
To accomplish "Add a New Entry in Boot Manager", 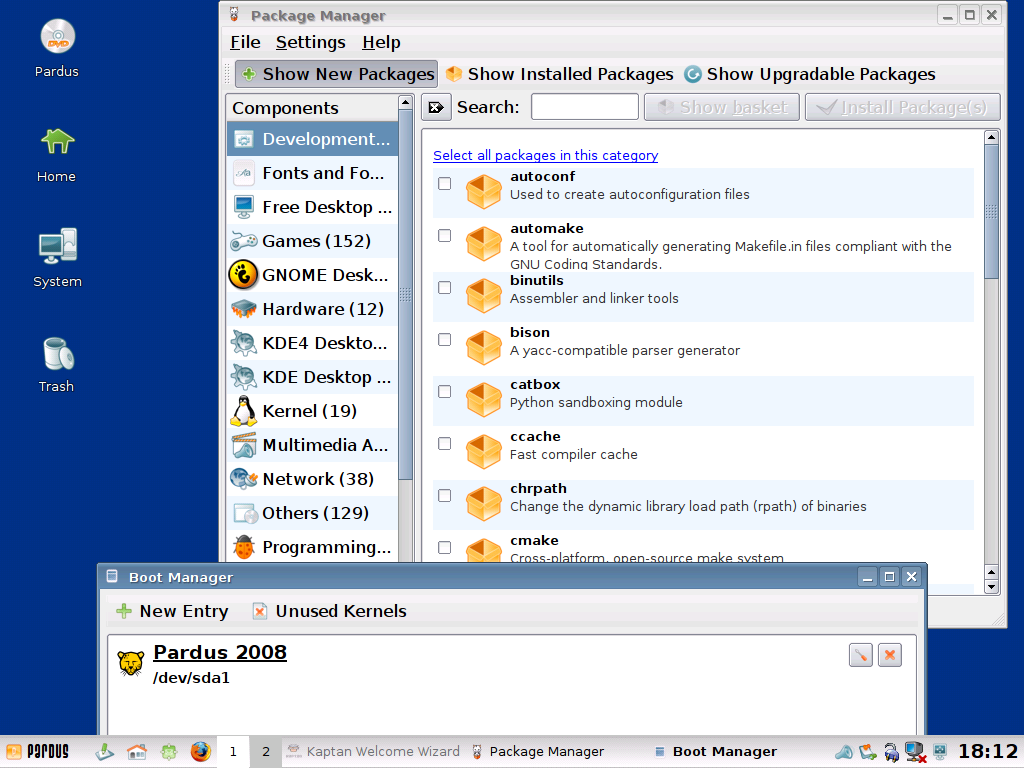I will (x=172, y=611).
